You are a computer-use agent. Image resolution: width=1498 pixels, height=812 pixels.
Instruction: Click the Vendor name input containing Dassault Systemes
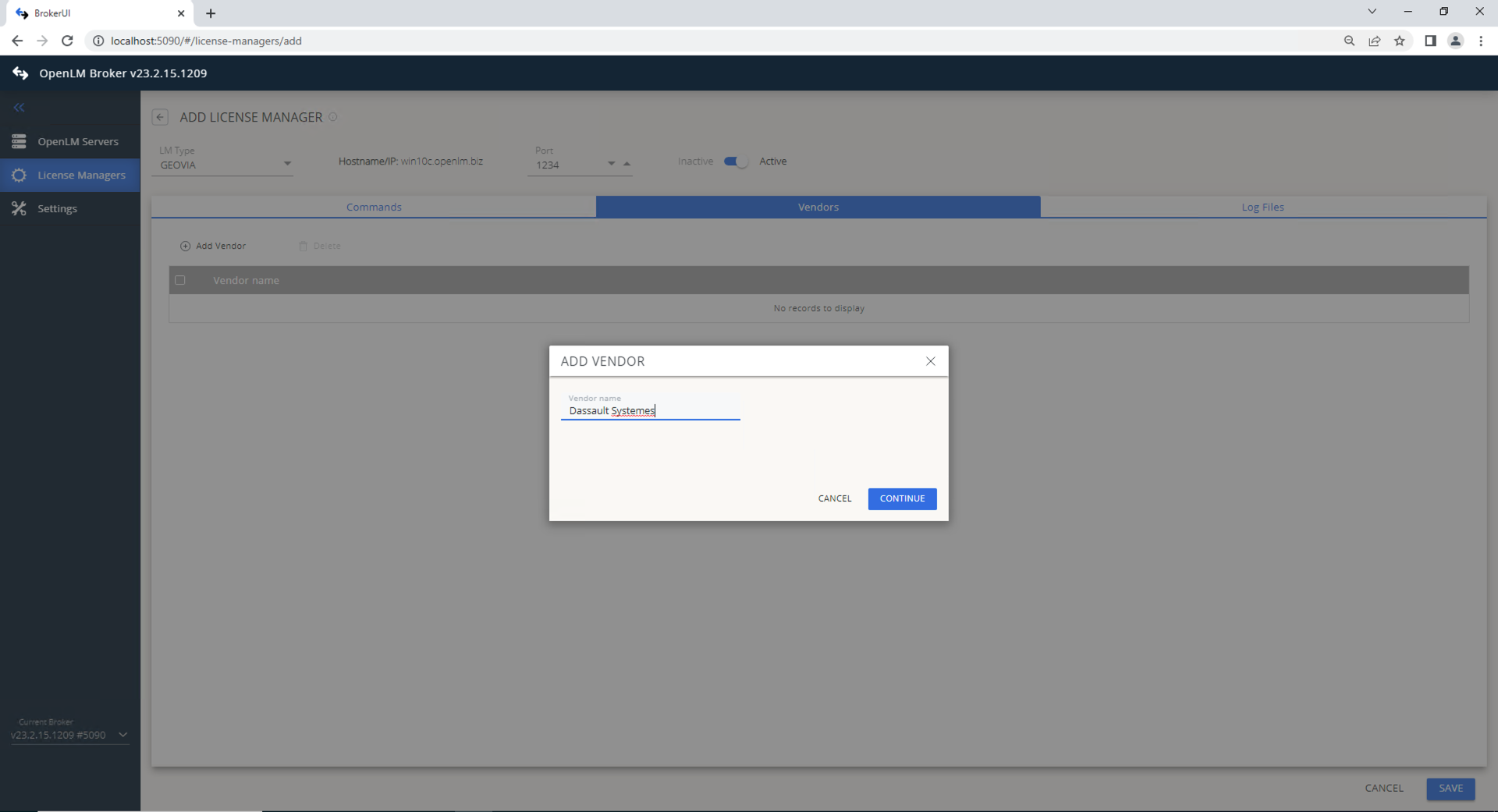point(650,411)
